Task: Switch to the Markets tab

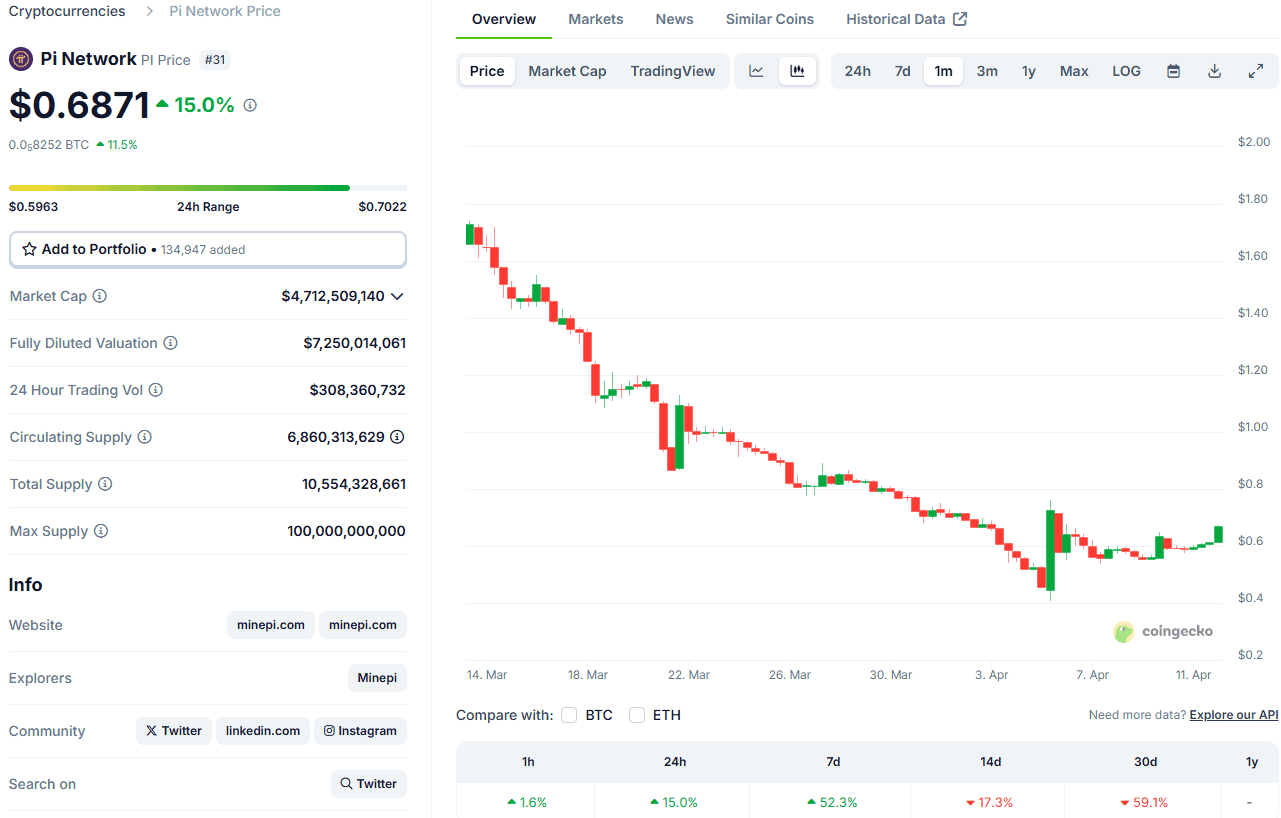Action: tap(595, 18)
